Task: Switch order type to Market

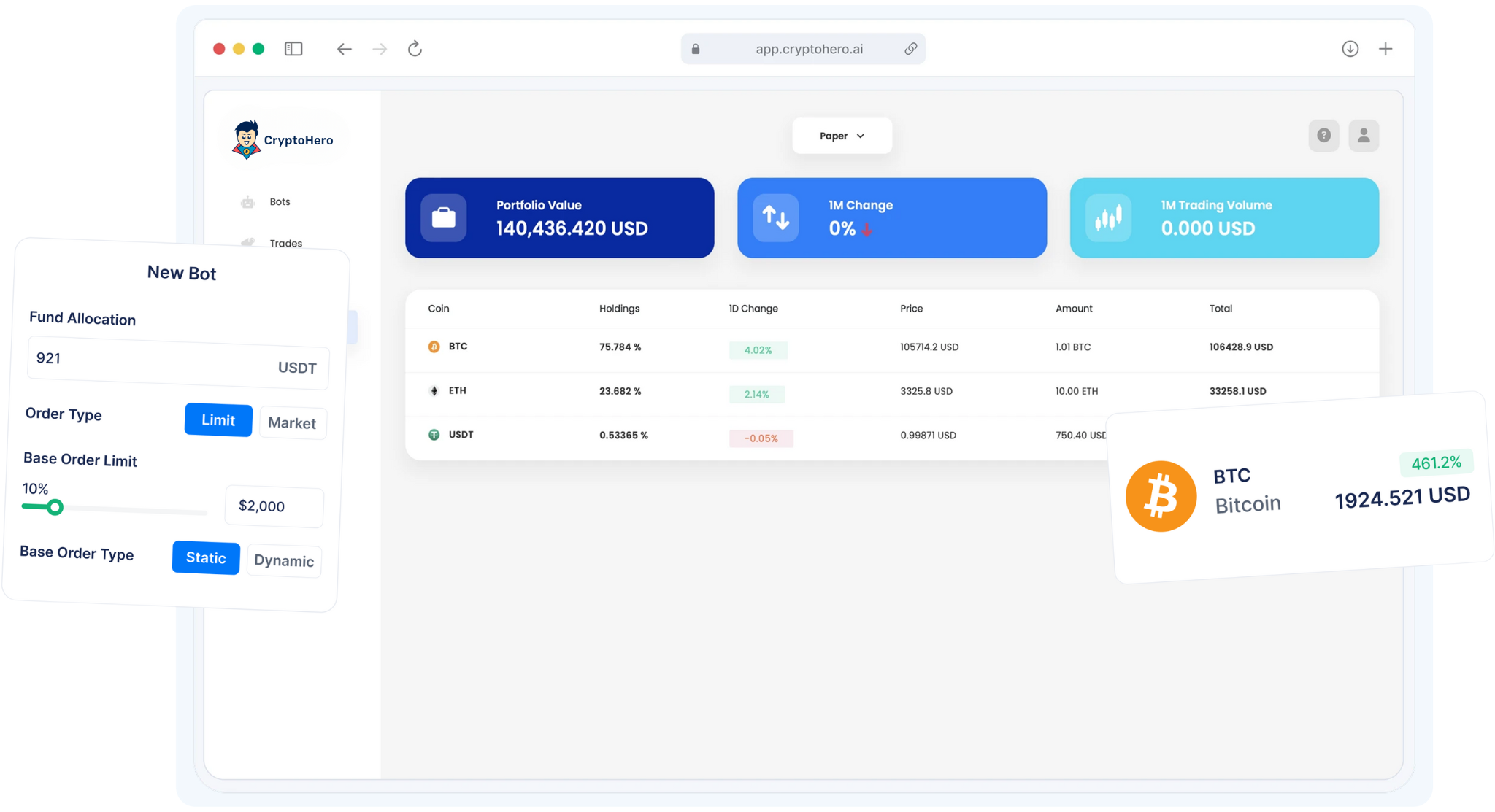Action: [292, 422]
